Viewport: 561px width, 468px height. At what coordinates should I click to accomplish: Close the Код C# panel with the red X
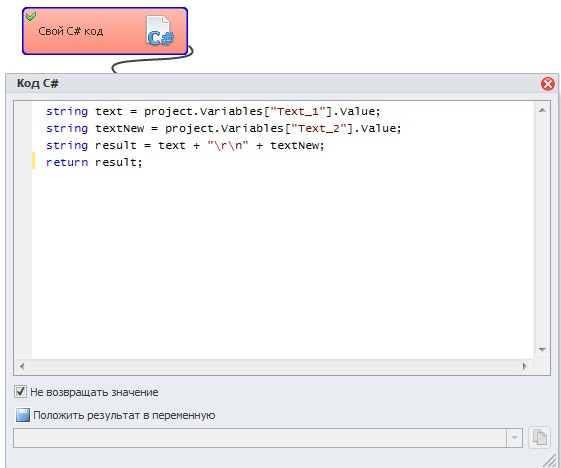click(548, 84)
